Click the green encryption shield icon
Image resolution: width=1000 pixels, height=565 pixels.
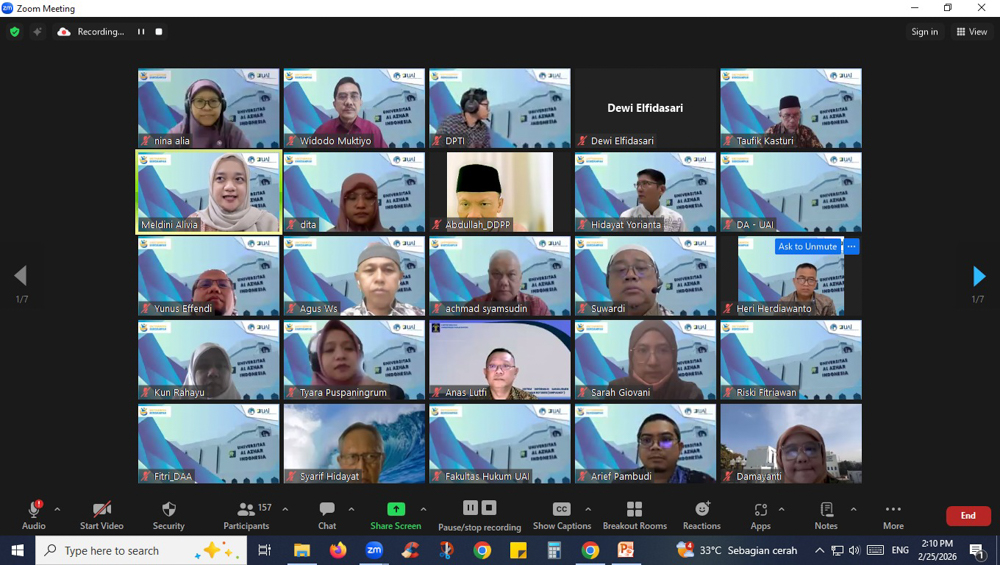tap(14, 32)
